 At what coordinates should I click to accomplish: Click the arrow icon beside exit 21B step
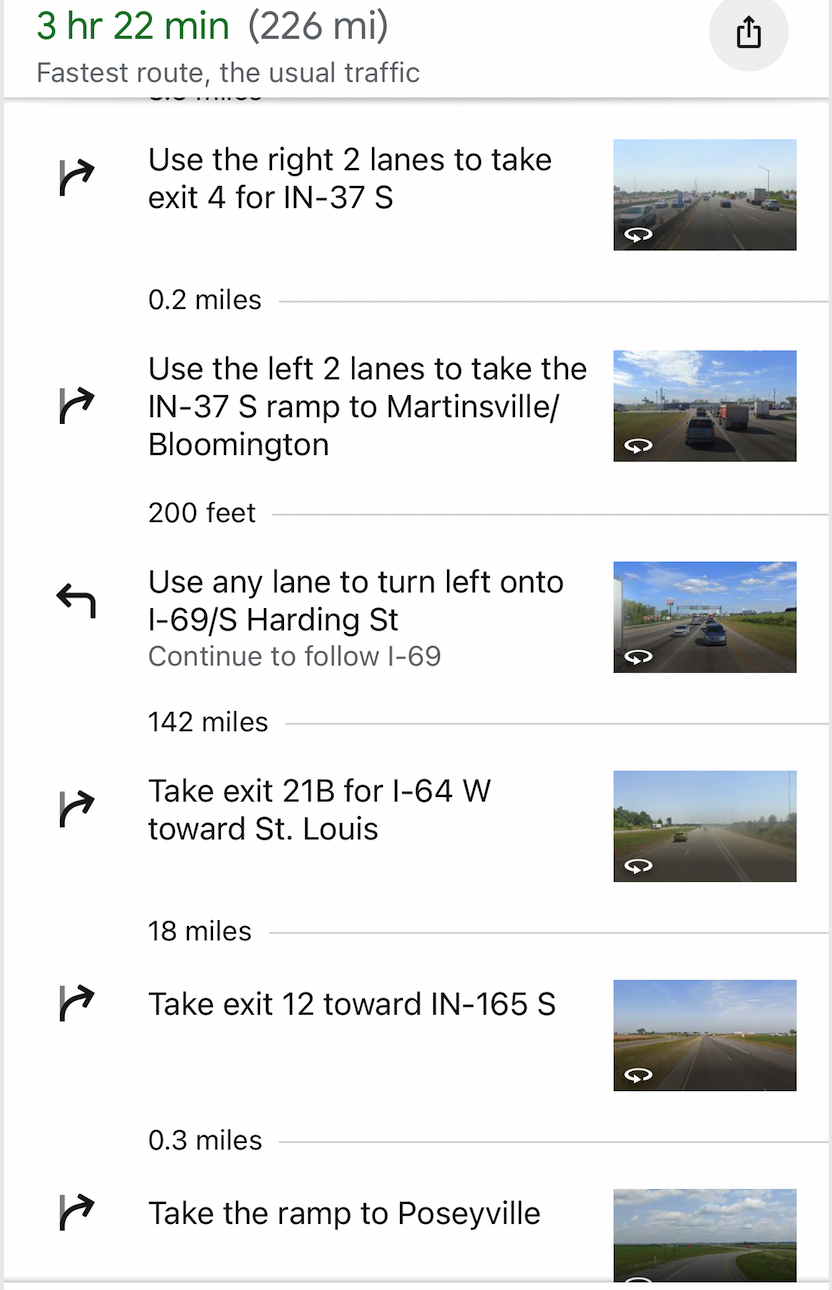[76, 809]
